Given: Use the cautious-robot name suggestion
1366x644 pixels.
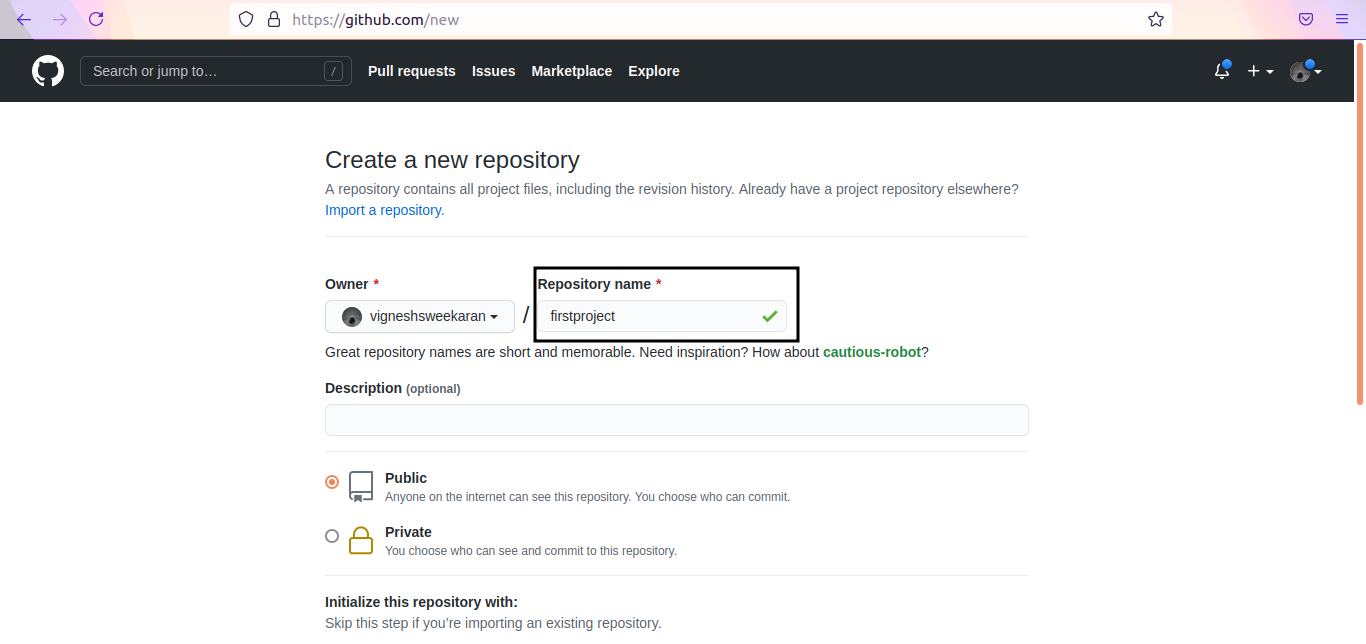Looking at the screenshot, I should pyautogui.click(x=872, y=352).
